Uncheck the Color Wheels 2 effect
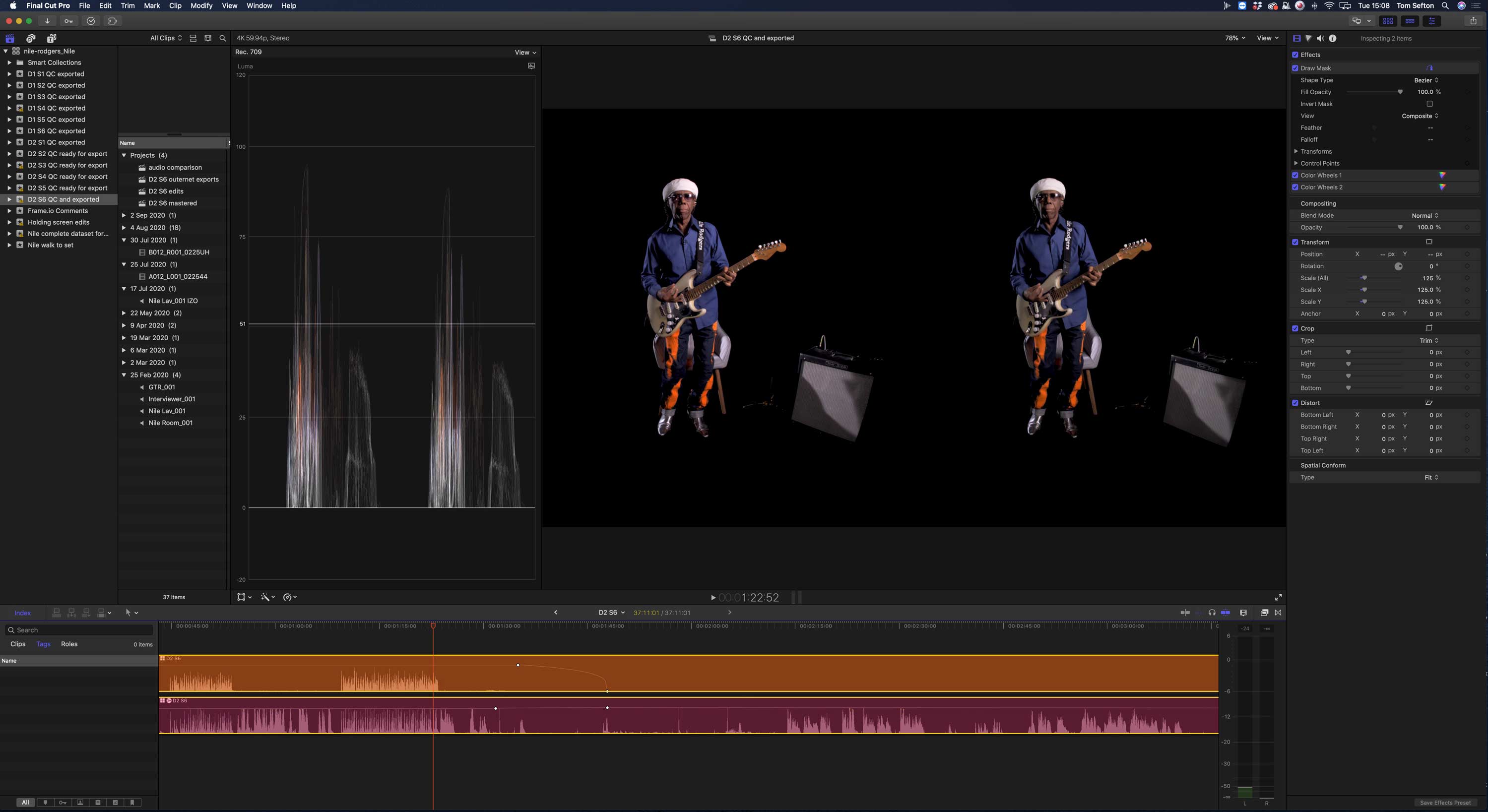The width and height of the screenshot is (1488, 812). point(1295,187)
